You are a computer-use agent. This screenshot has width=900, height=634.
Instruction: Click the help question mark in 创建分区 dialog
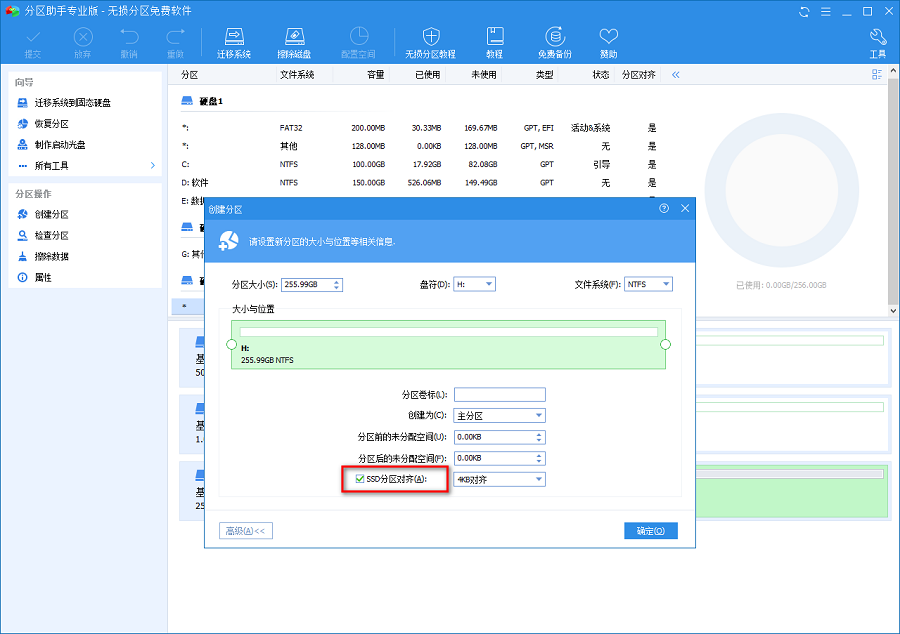(x=664, y=208)
